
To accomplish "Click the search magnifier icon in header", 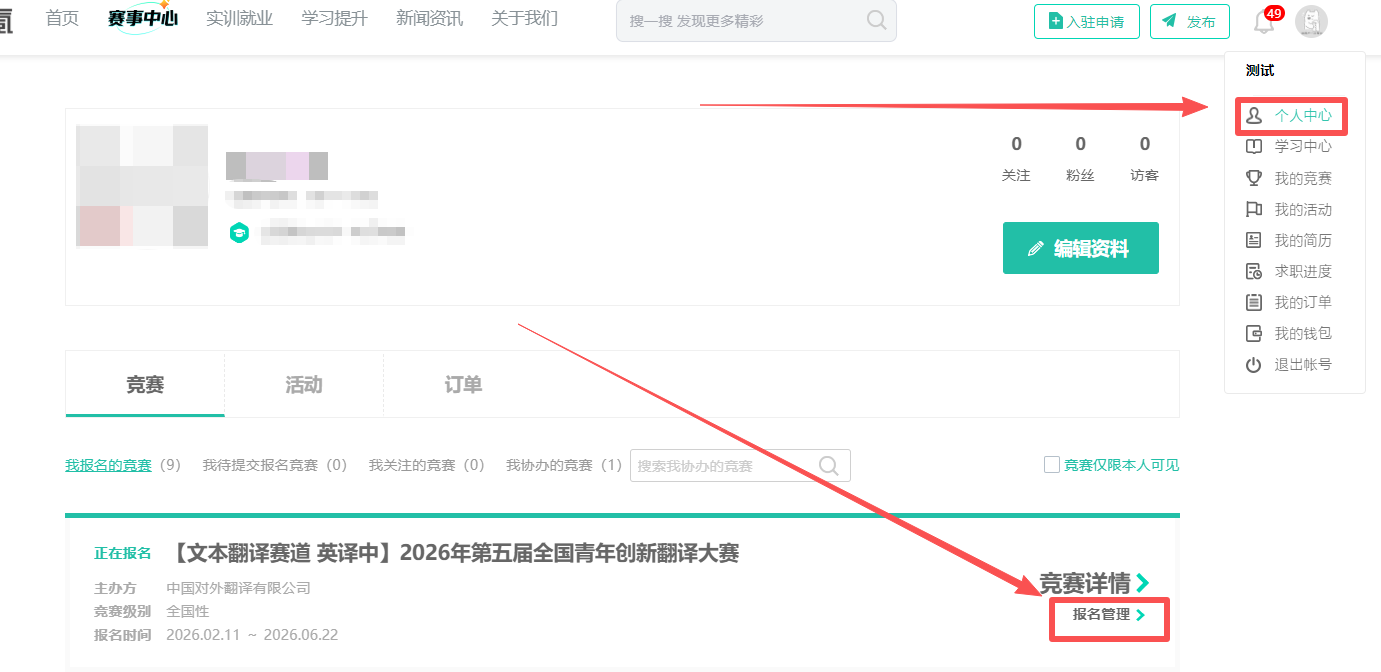I will pos(876,21).
